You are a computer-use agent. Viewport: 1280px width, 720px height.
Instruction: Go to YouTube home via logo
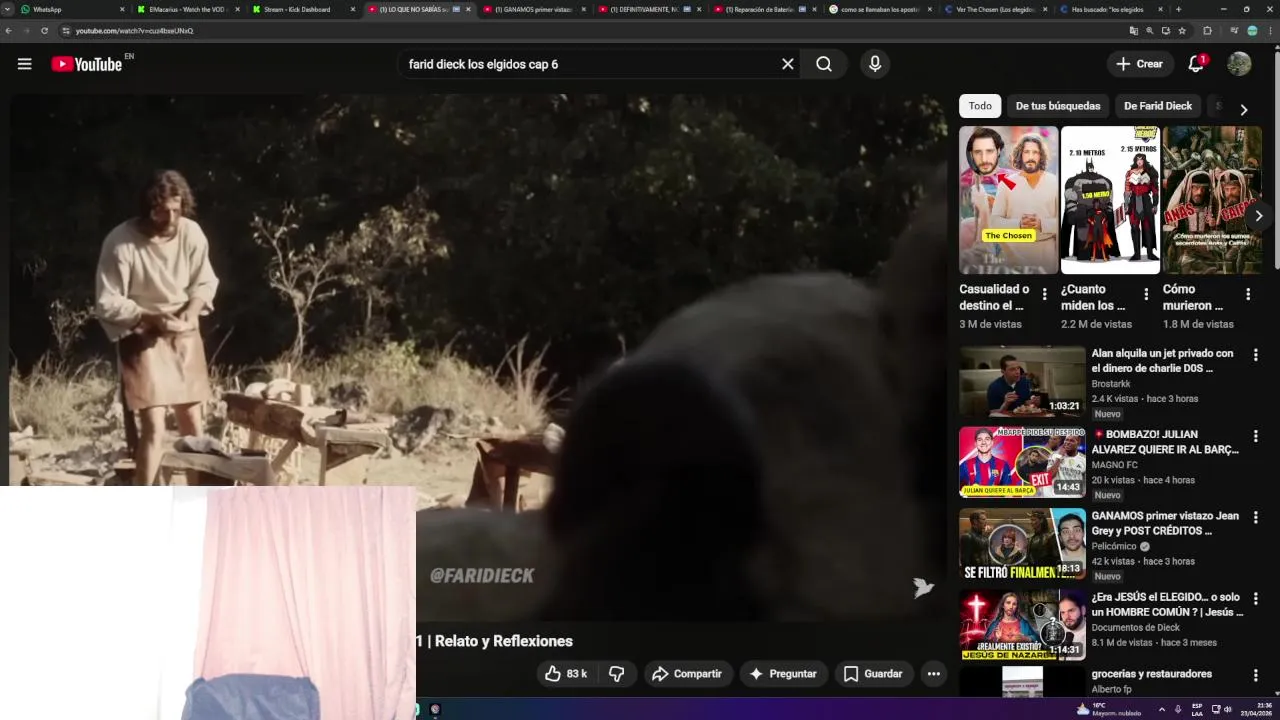coord(86,64)
